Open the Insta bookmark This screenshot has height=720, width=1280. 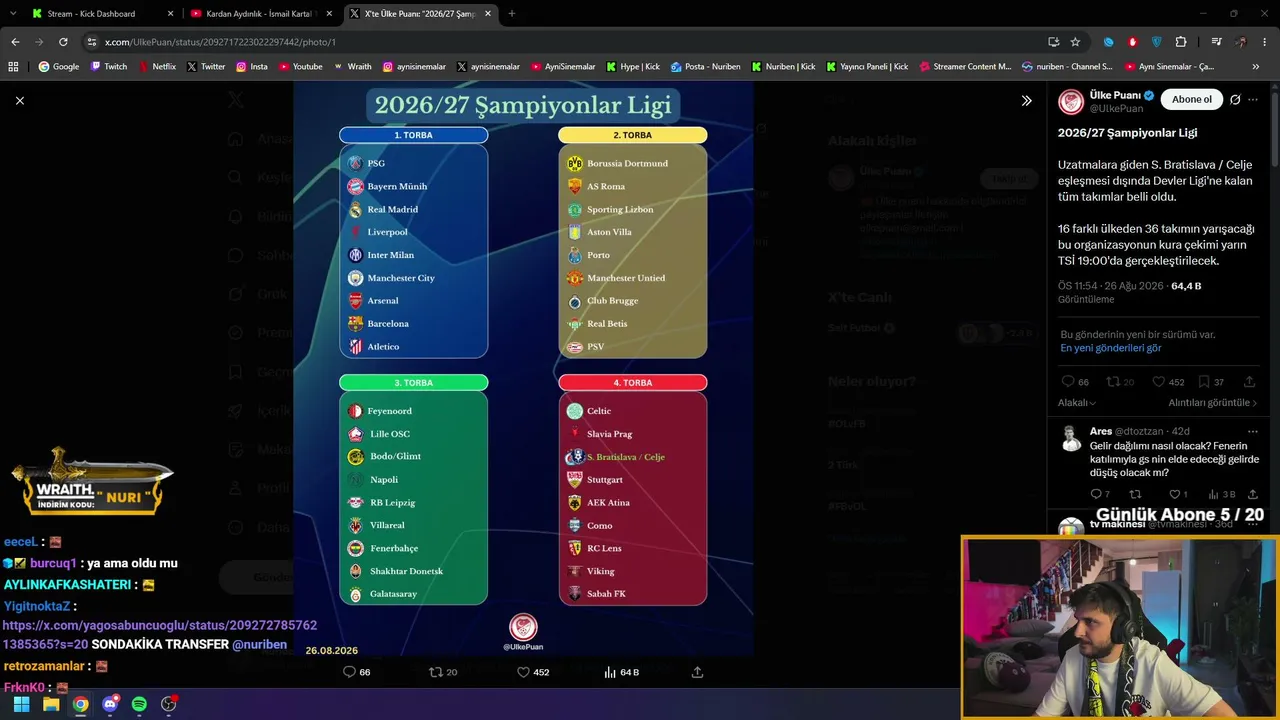pyautogui.click(x=252, y=67)
